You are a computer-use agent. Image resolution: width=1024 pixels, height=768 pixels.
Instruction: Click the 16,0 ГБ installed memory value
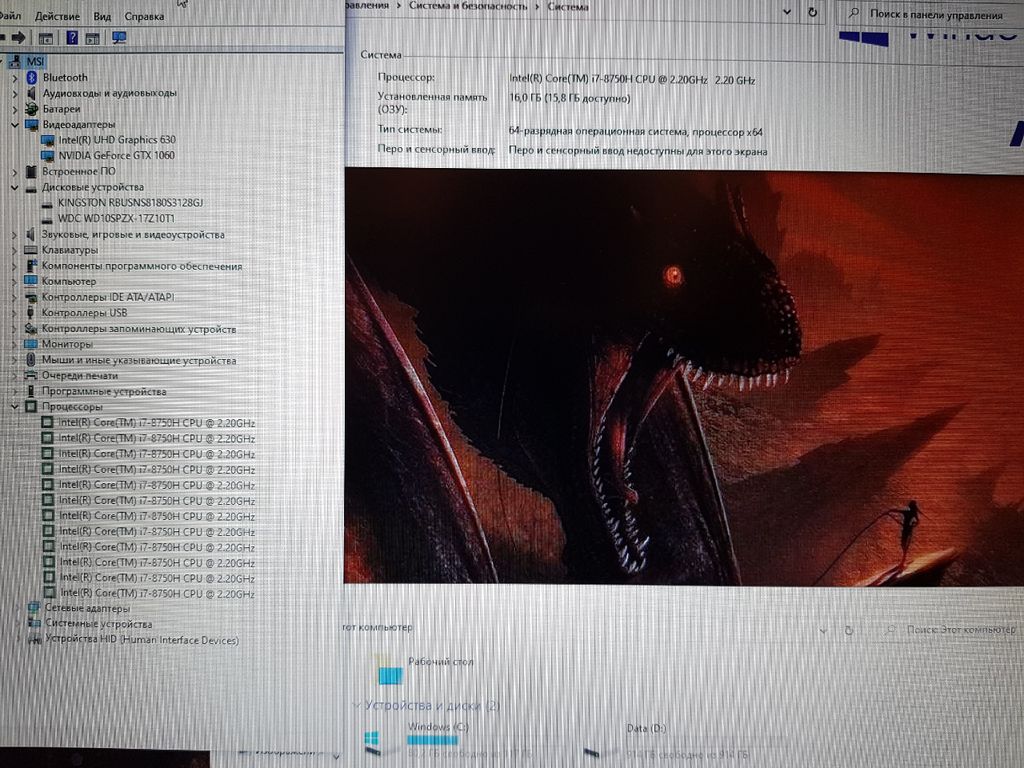(x=569, y=99)
